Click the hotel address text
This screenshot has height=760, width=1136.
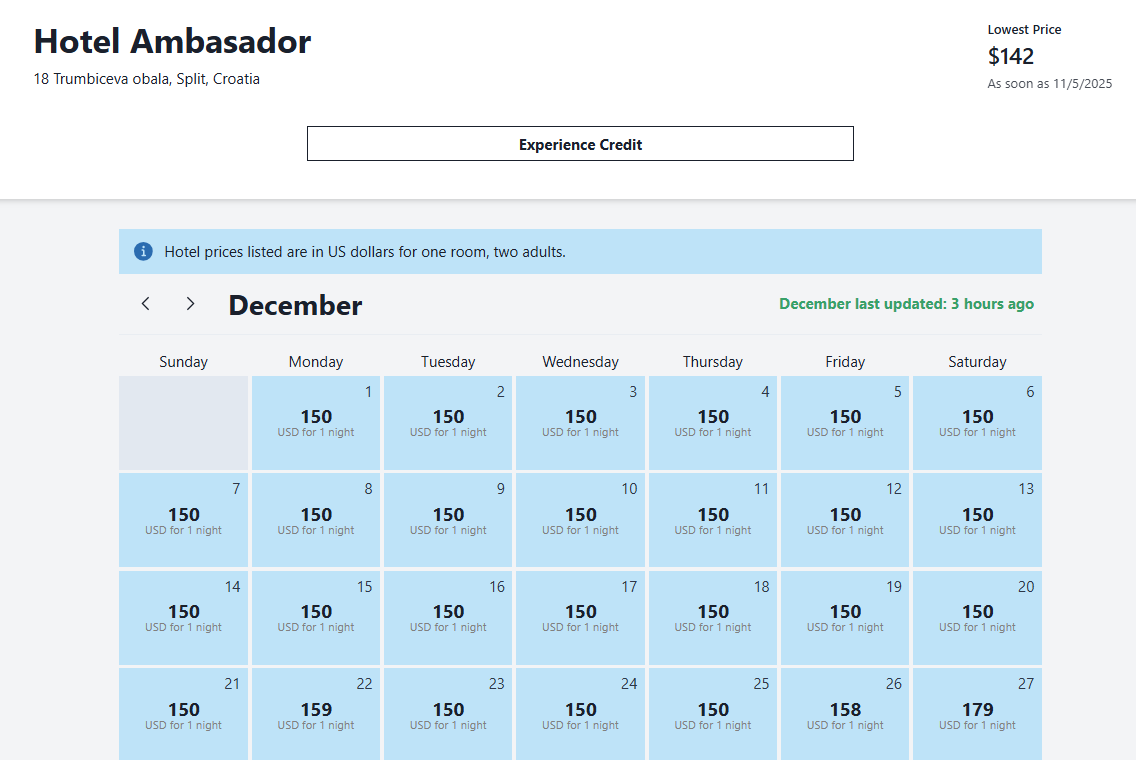146,79
